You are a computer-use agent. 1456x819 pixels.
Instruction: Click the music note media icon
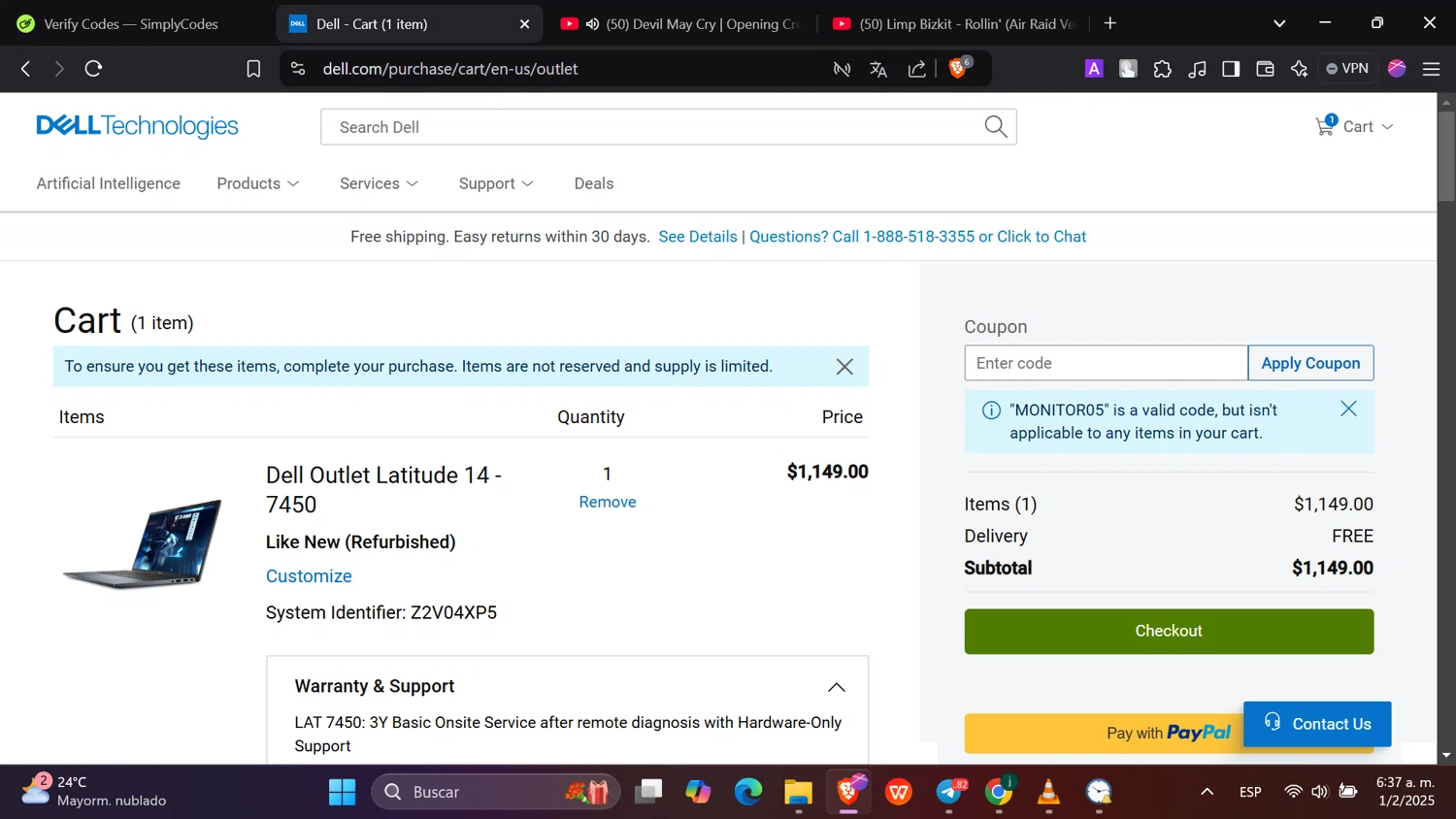tap(1197, 69)
